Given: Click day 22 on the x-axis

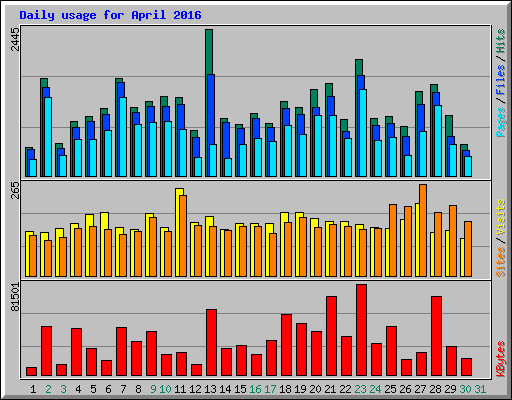Looking at the screenshot, I should [345, 389].
